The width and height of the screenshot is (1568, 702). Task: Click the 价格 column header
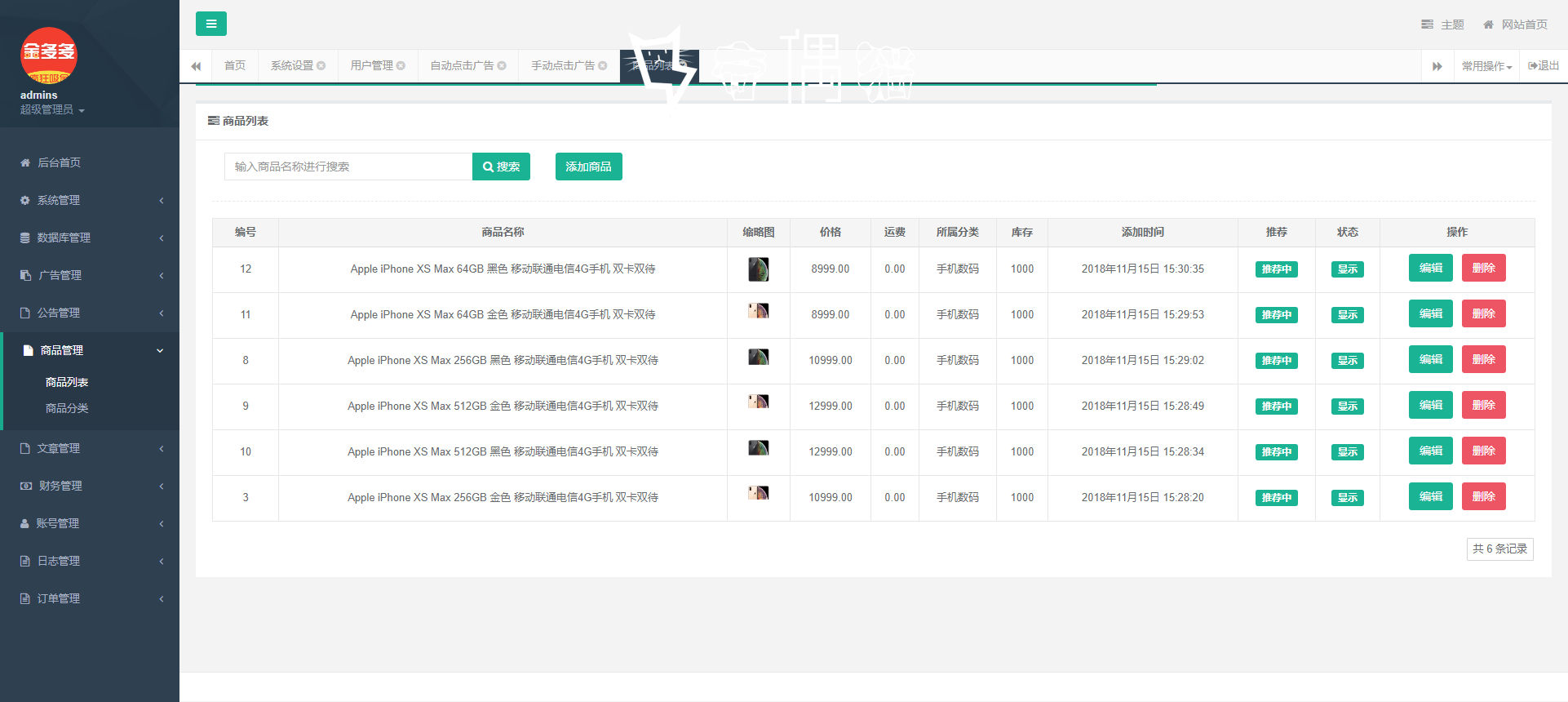coord(831,233)
